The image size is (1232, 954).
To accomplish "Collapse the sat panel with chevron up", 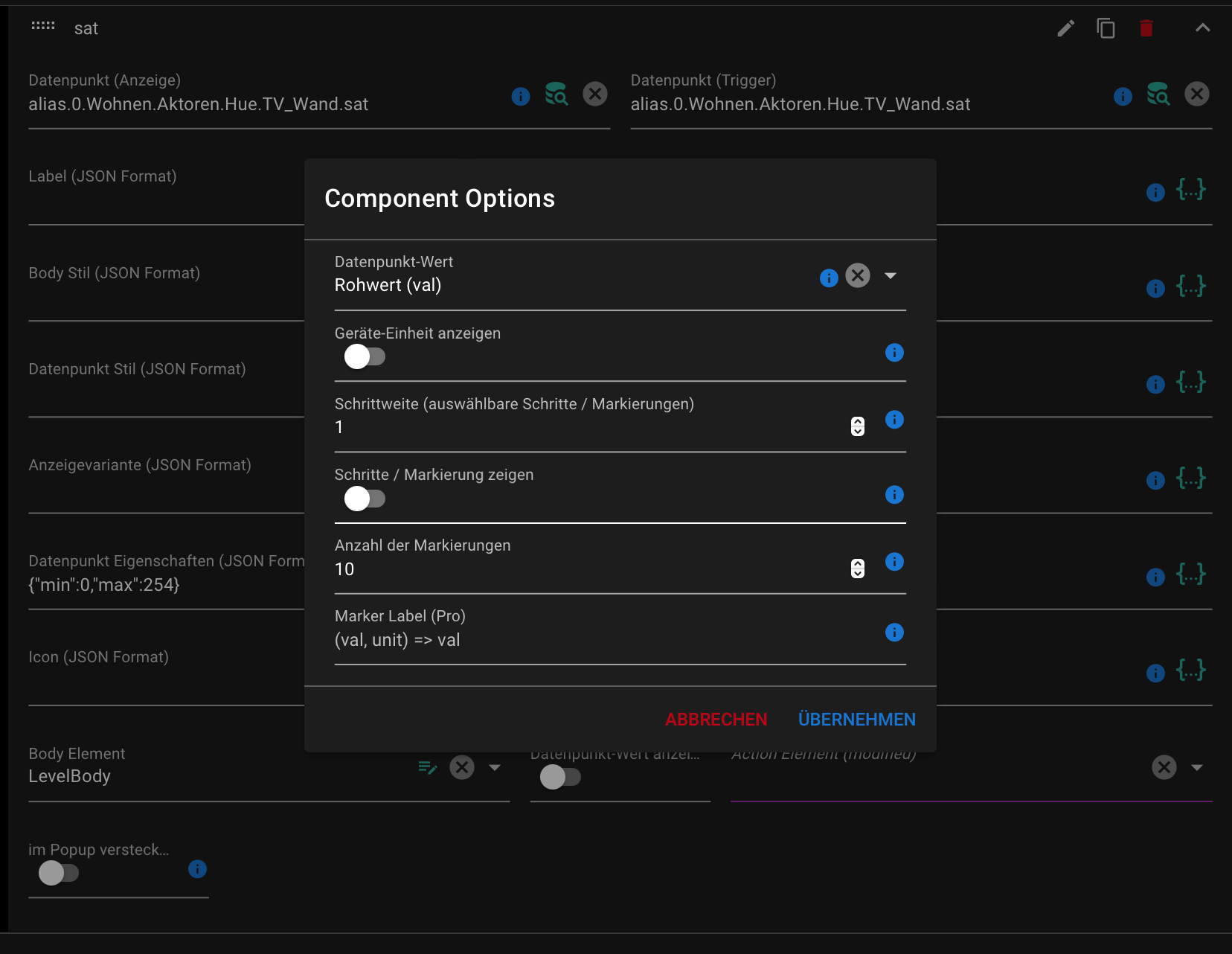I will coord(1202,28).
